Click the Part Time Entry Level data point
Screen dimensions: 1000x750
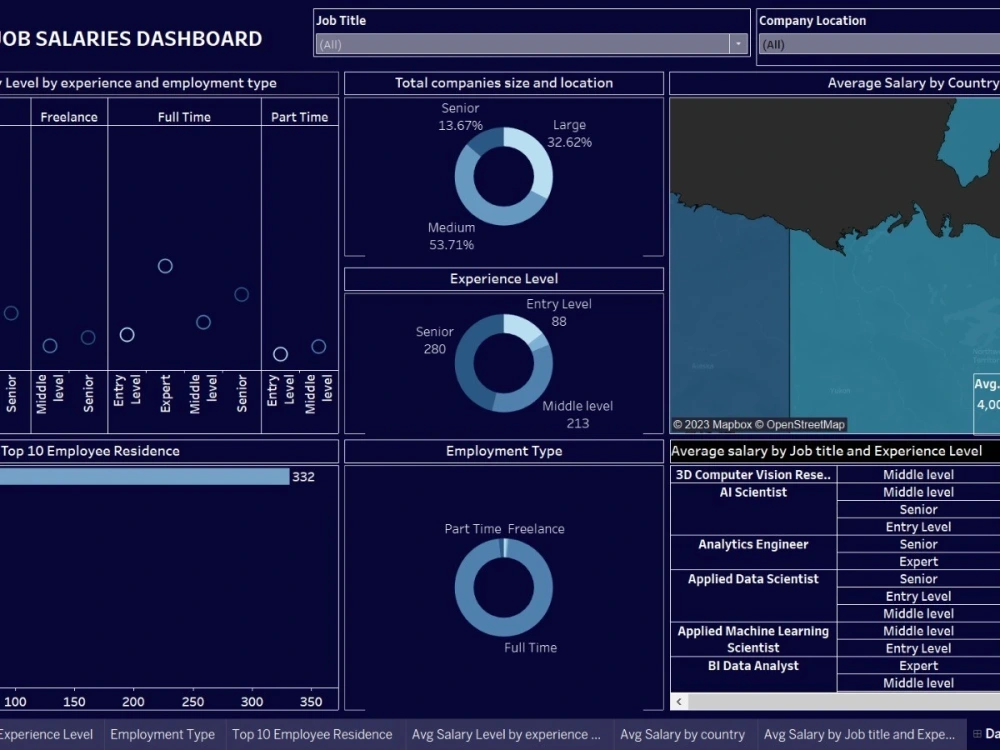tap(280, 354)
